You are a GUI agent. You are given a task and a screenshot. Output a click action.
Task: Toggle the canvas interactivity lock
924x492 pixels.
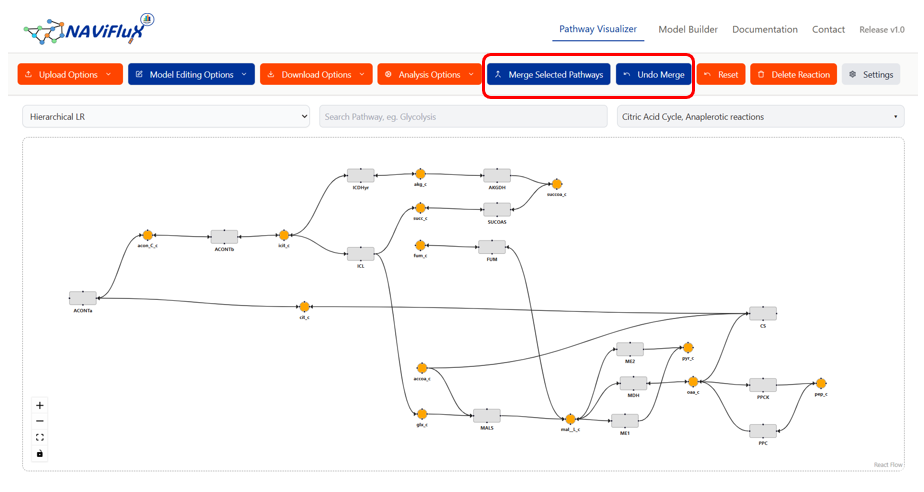click(x=40, y=453)
